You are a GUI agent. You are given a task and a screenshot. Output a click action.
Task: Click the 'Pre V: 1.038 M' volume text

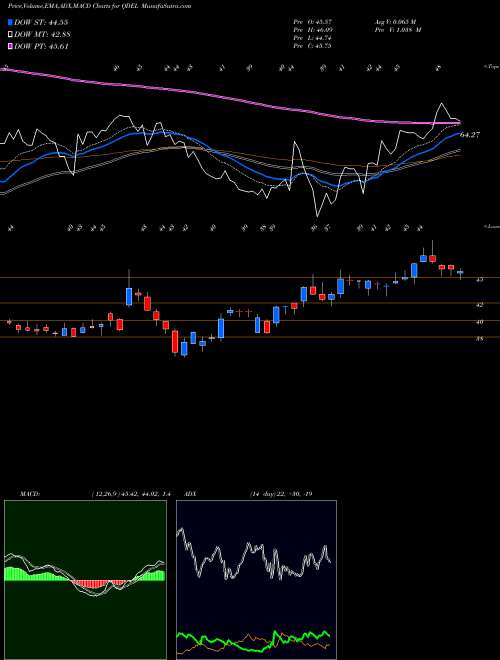[x=397, y=30]
